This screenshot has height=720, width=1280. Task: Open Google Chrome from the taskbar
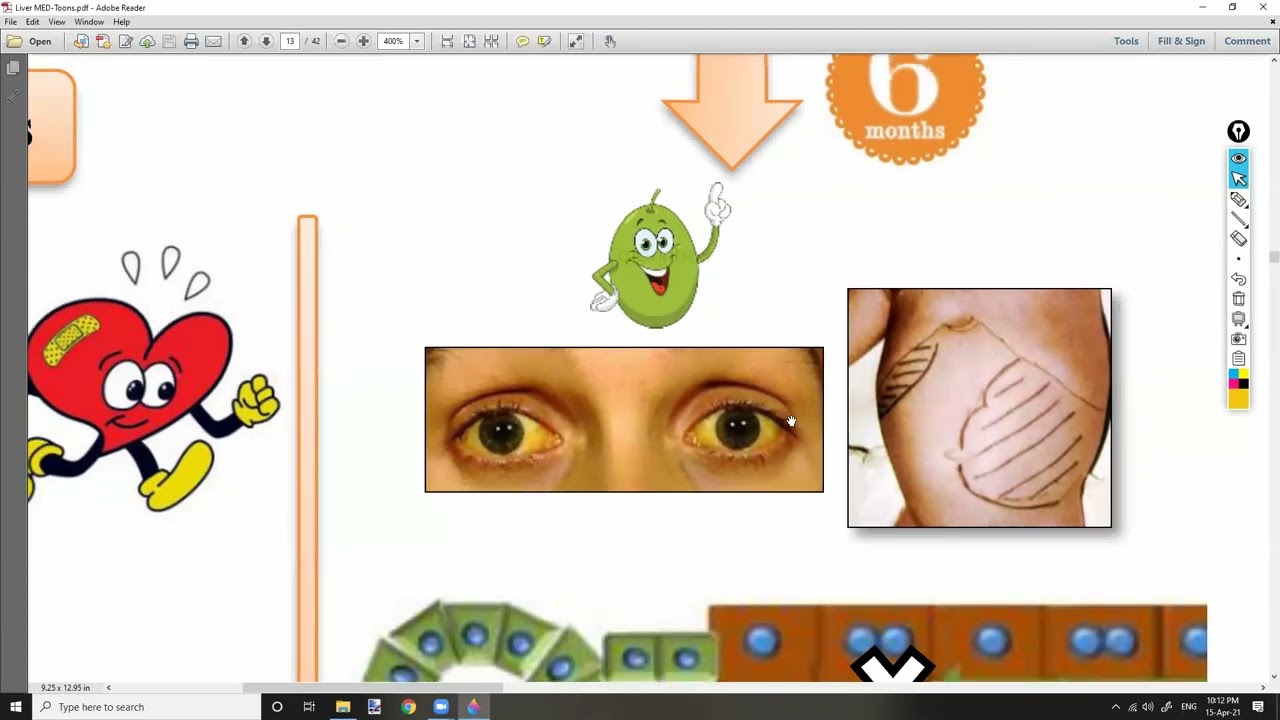point(408,707)
